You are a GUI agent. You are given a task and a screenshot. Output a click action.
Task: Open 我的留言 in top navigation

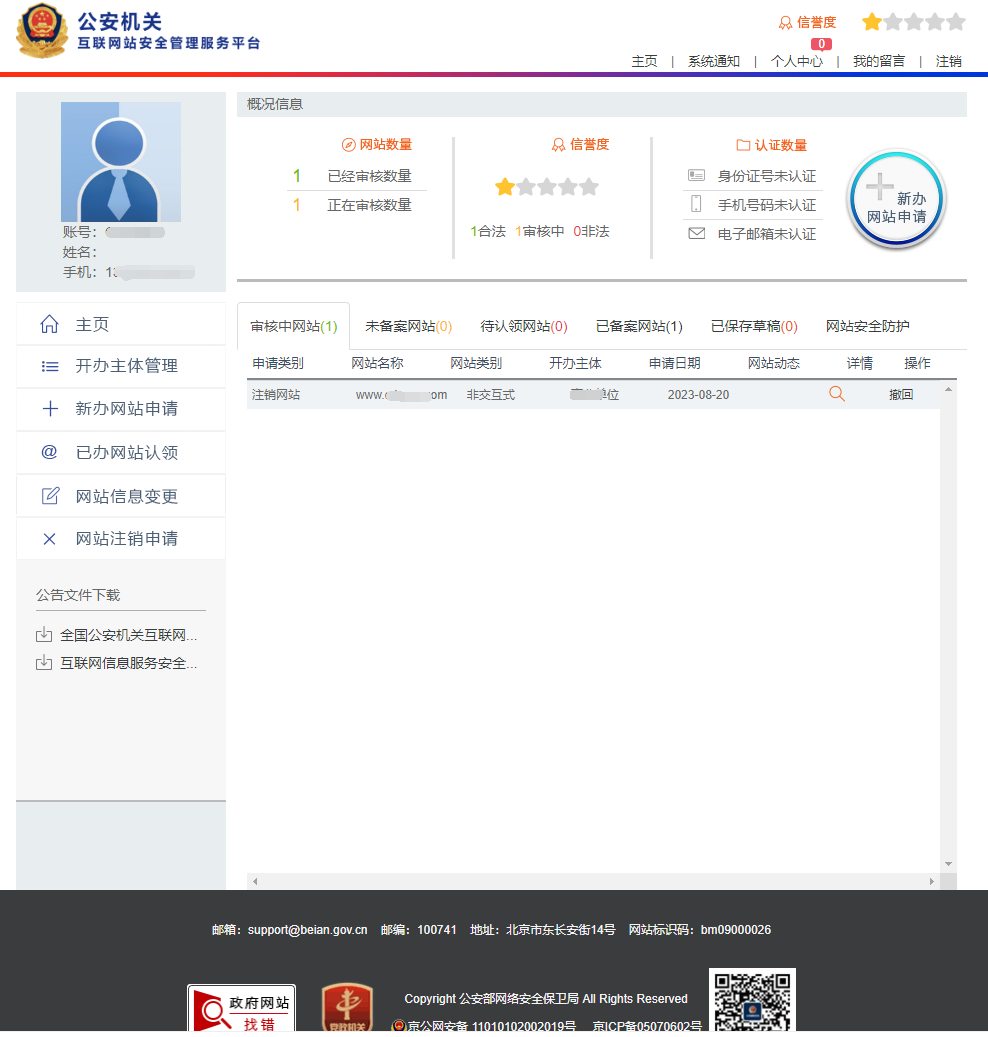click(x=879, y=62)
